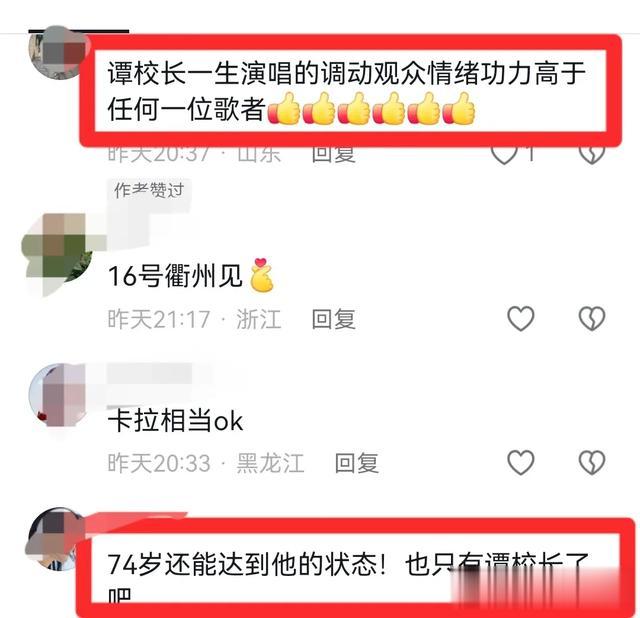
Task: Dislike the 山东 comment with broken-heart icon
Action: (591, 155)
